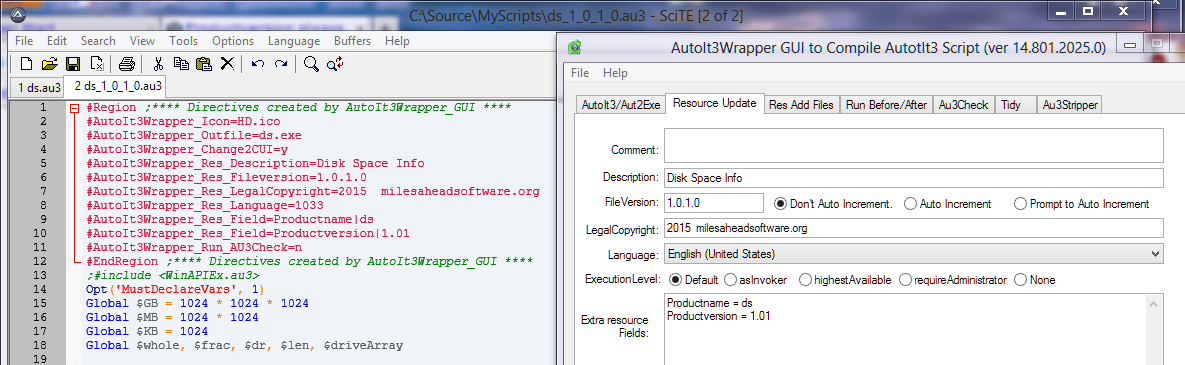The width and height of the screenshot is (1185, 365).
Task: Open the Language menu in SciTE
Action: pos(293,41)
